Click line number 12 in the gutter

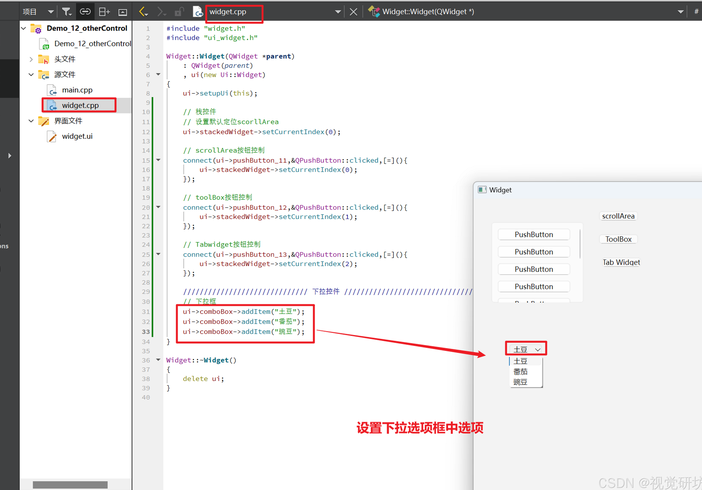146,132
